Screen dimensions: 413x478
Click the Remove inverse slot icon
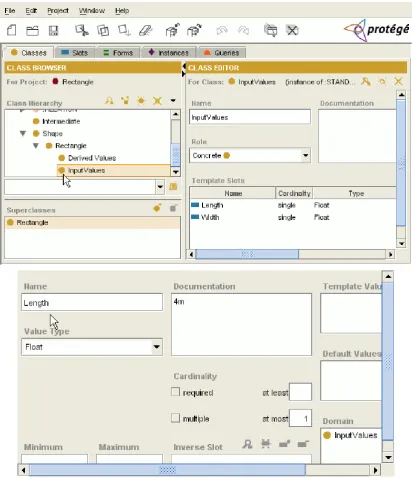303,444
